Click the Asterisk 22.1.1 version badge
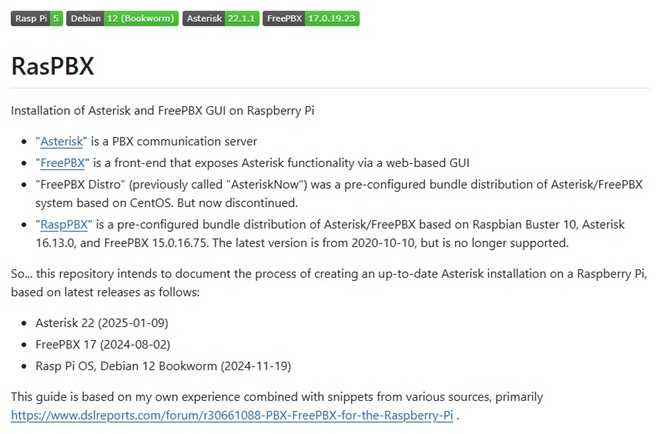The width and height of the screenshot is (660, 434). coord(219,19)
